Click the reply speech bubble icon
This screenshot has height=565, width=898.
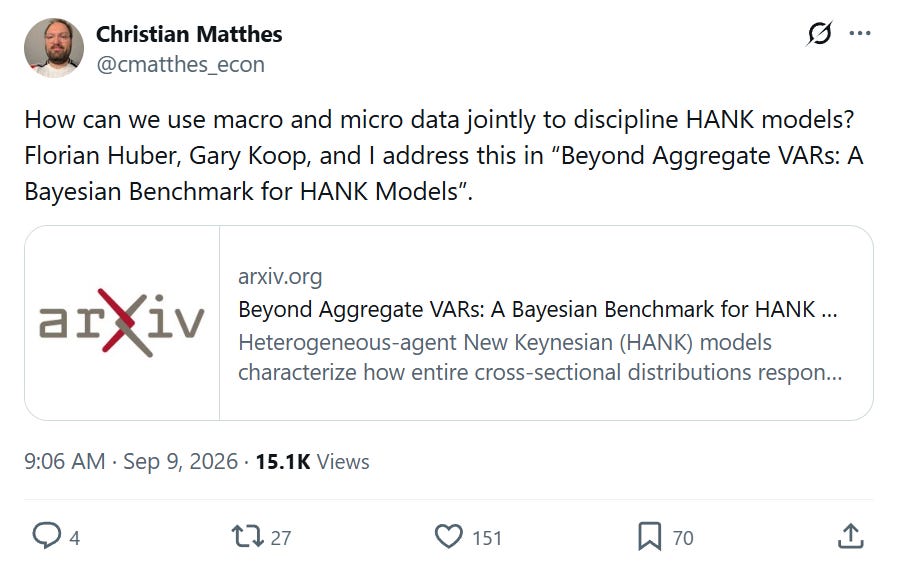(x=46, y=536)
